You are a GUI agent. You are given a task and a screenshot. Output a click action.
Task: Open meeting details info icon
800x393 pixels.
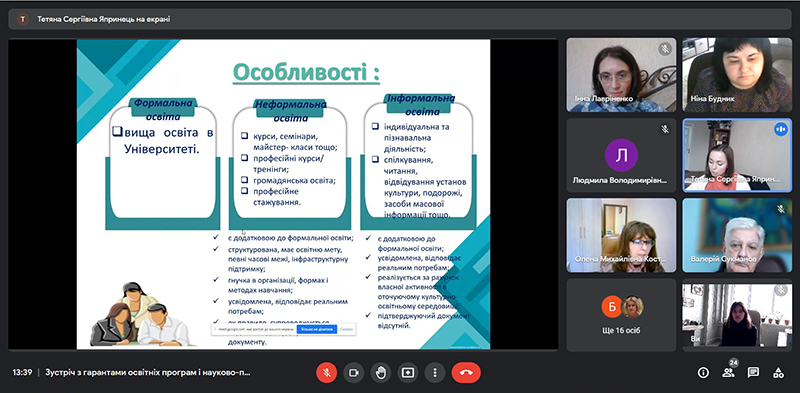(x=703, y=373)
